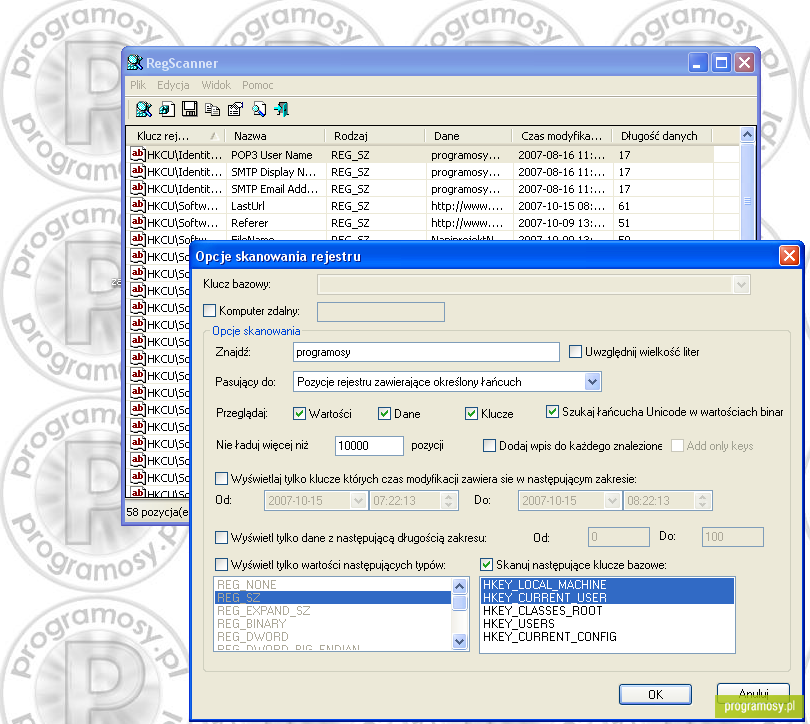Click the ab icon of POP3 User Name row
The image size is (810, 724).
tap(137, 154)
